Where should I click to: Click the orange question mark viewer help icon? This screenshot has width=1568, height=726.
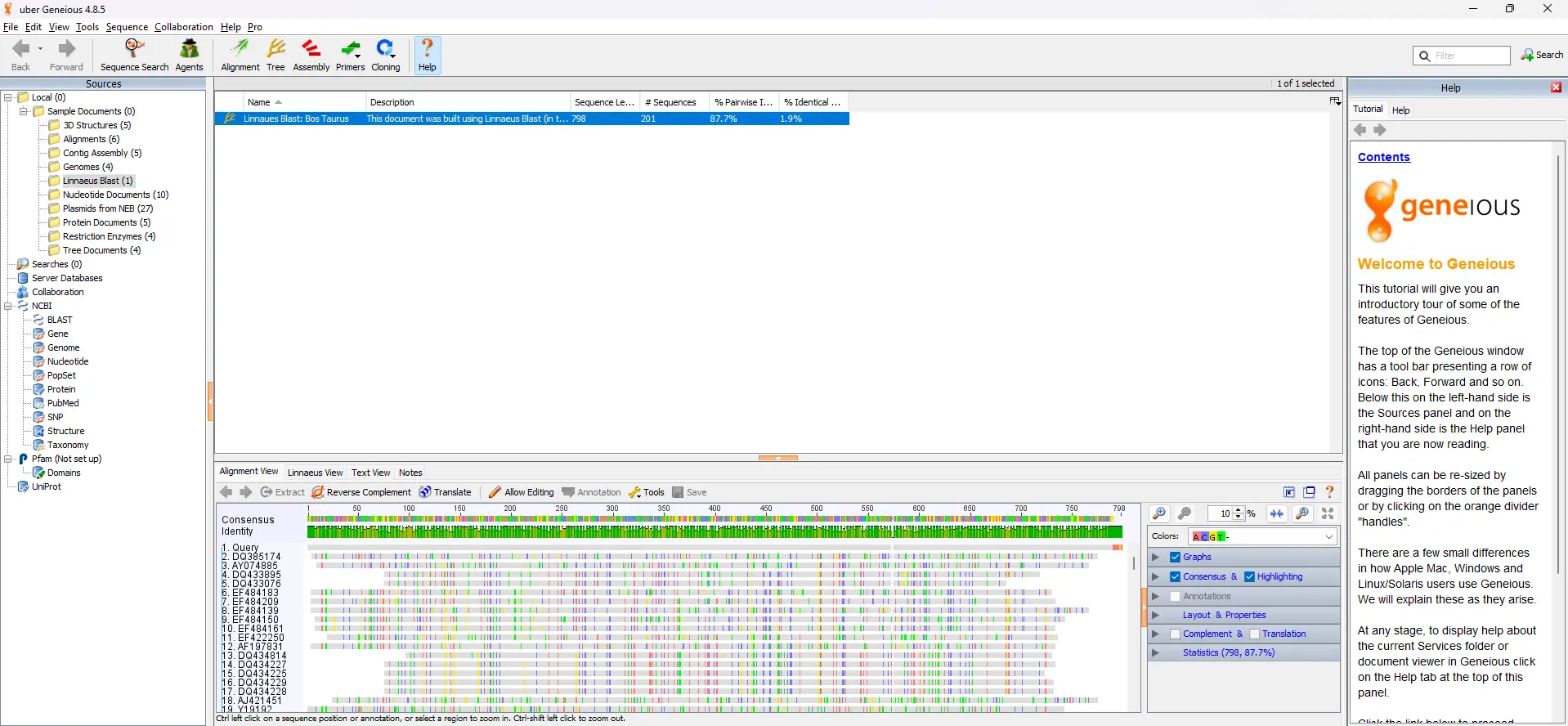[1330, 492]
